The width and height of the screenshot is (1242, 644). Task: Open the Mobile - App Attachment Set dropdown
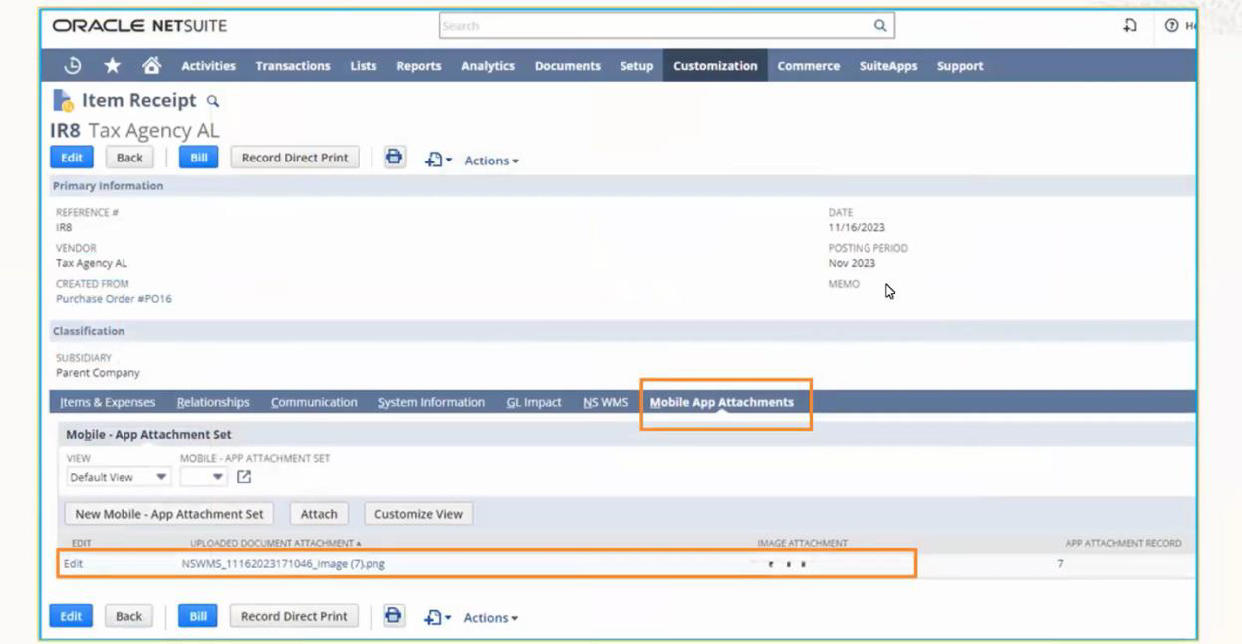point(203,477)
